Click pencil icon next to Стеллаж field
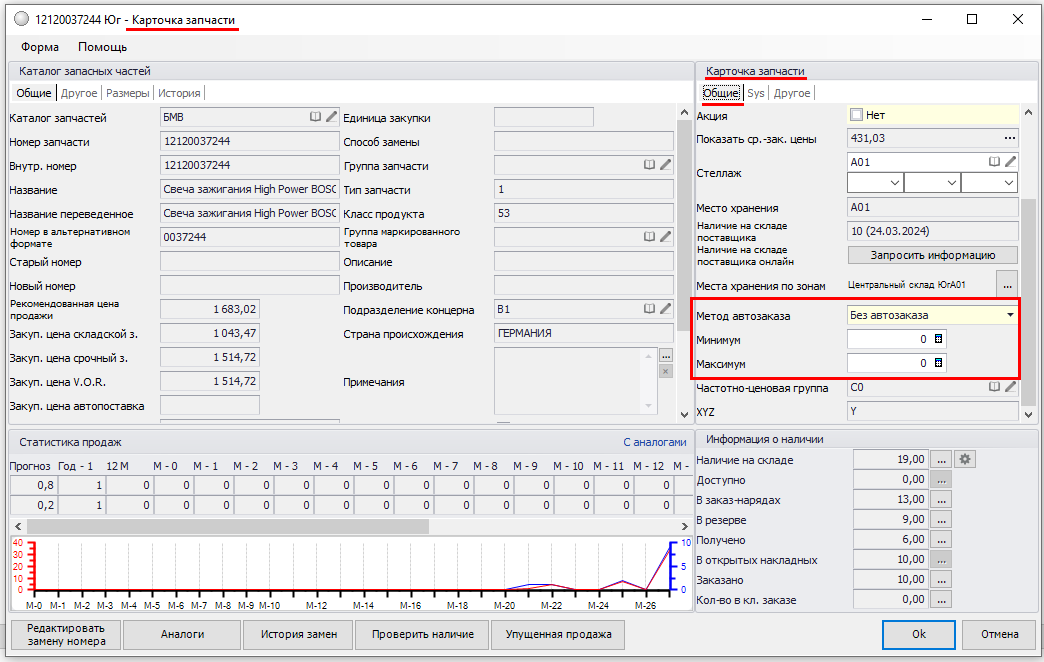Viewport: 1044px width, 662px height. [x=1010, y=161]
